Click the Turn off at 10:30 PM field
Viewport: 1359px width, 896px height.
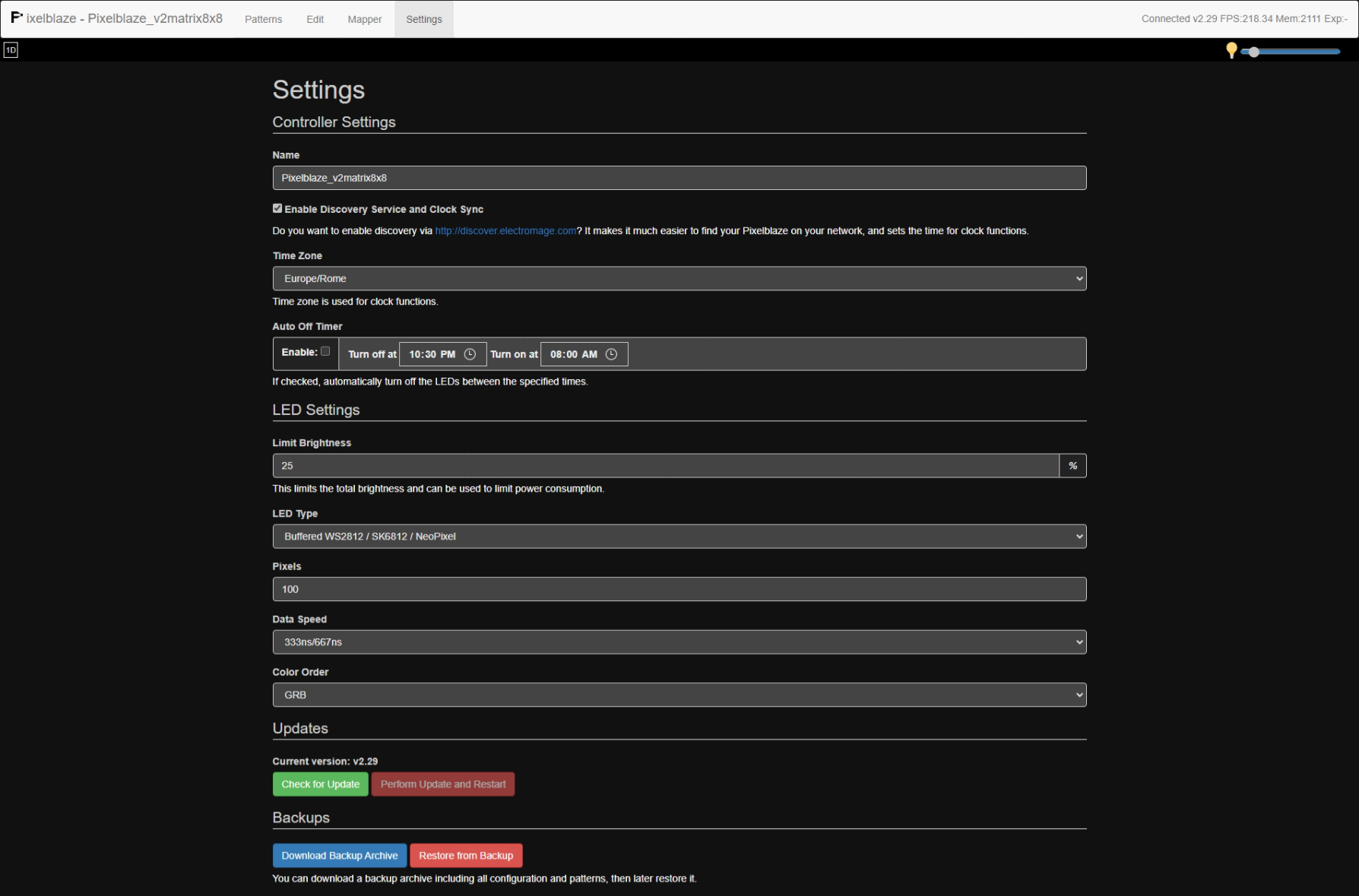(443, 354)
